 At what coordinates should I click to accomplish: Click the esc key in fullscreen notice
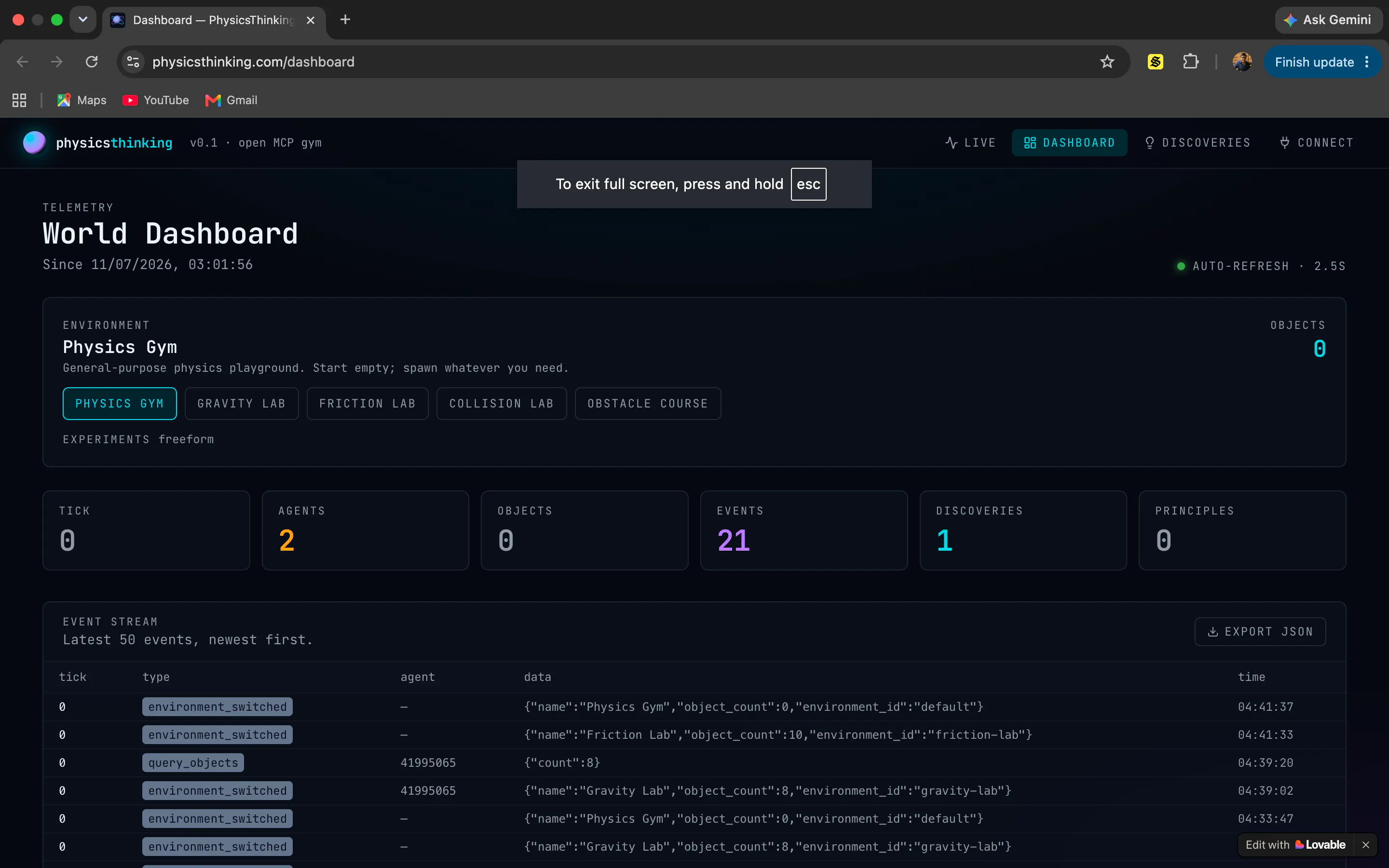(x=808, y=184)
